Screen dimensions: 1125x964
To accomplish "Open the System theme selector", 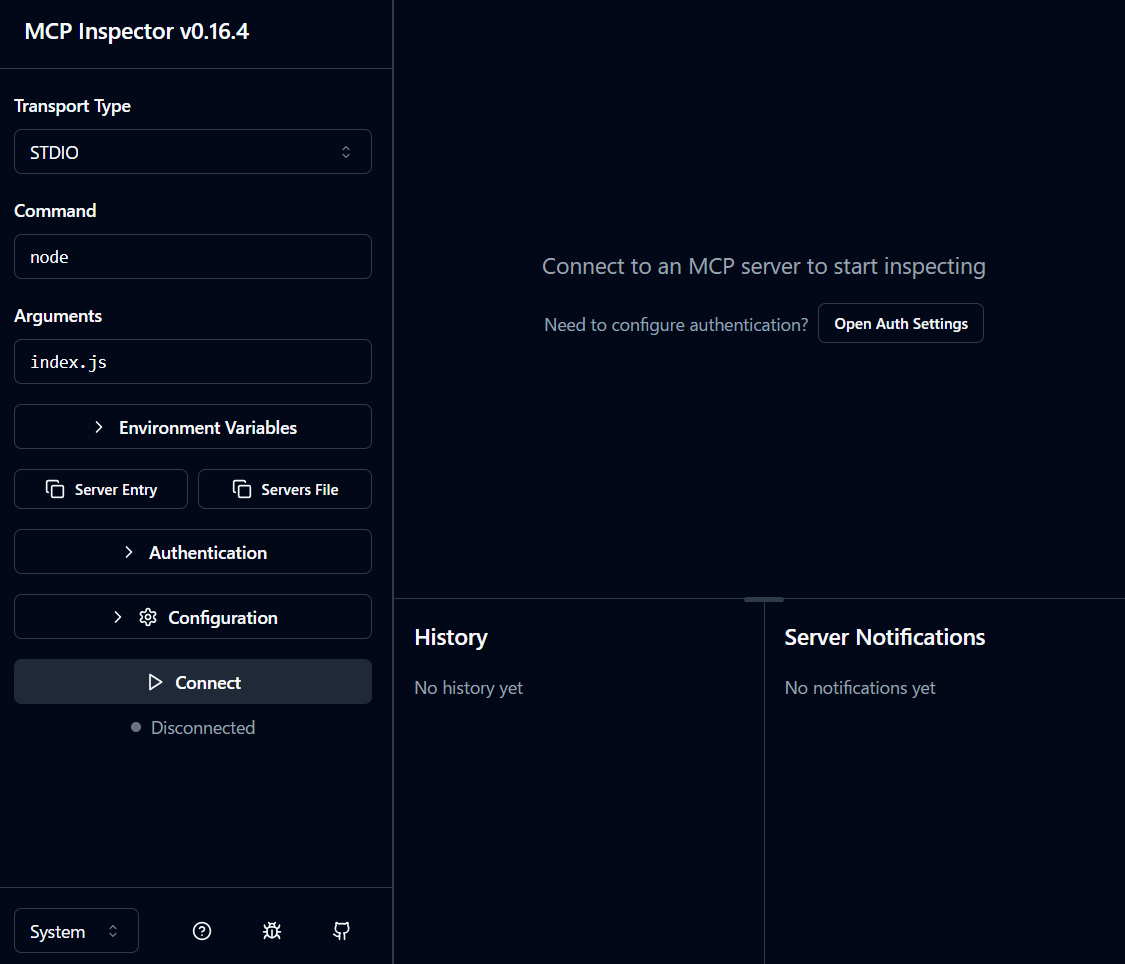I will (x=76, y=931).
